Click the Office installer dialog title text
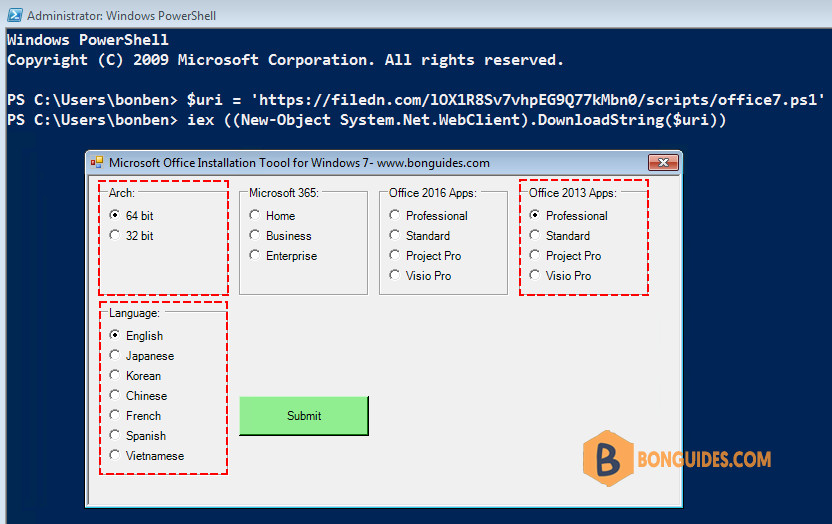The width and height of the screenshot is (832, 524). pos(299,163)
